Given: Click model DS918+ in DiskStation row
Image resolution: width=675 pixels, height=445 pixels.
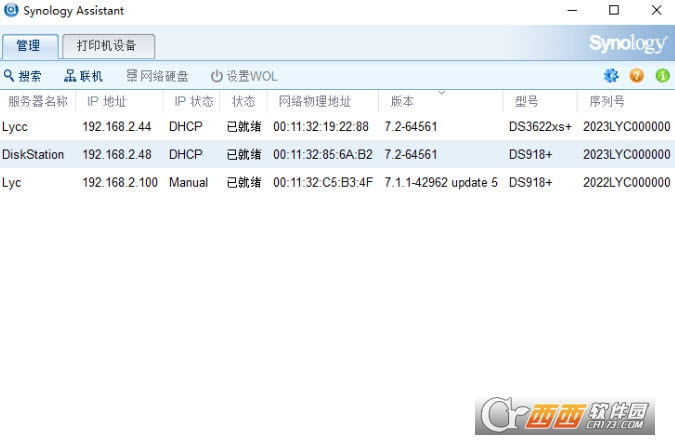Looking at the screenshot, I should pos(530,154).
